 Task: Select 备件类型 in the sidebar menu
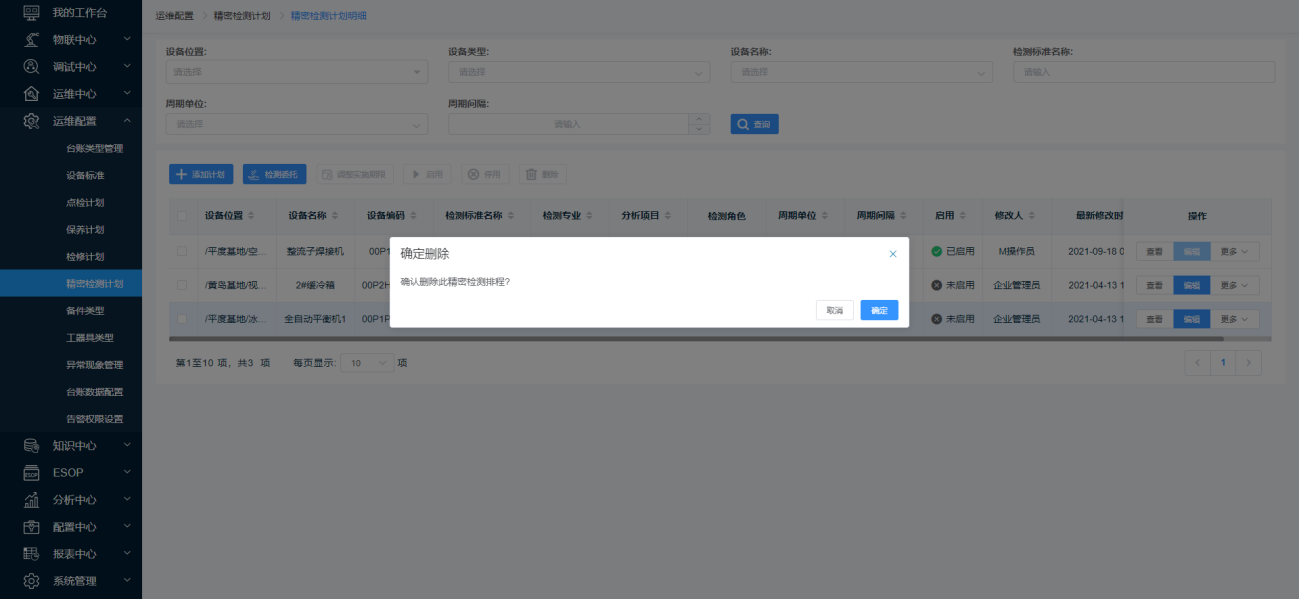85,311
